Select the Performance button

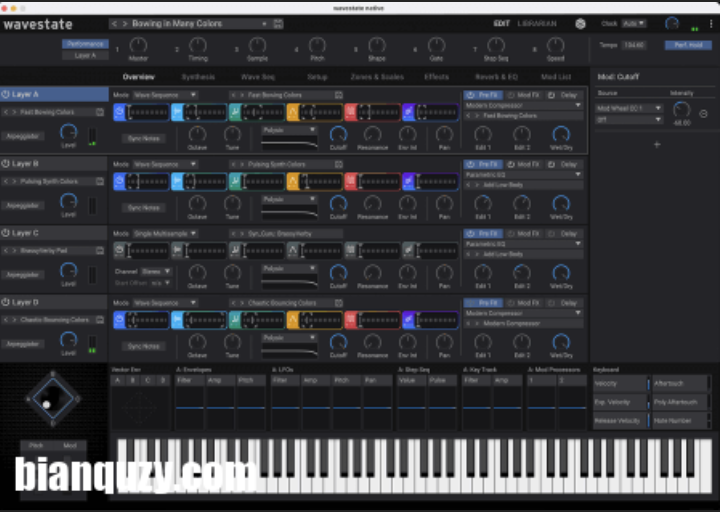(x=85, y=44)
